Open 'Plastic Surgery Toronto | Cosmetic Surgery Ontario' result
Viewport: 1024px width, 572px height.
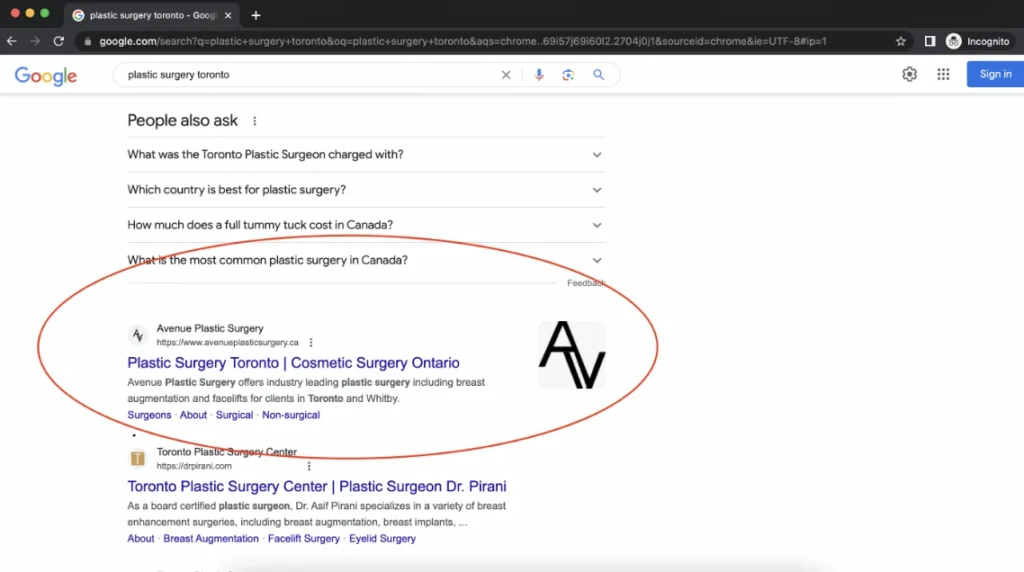click(x=293, y=363)
